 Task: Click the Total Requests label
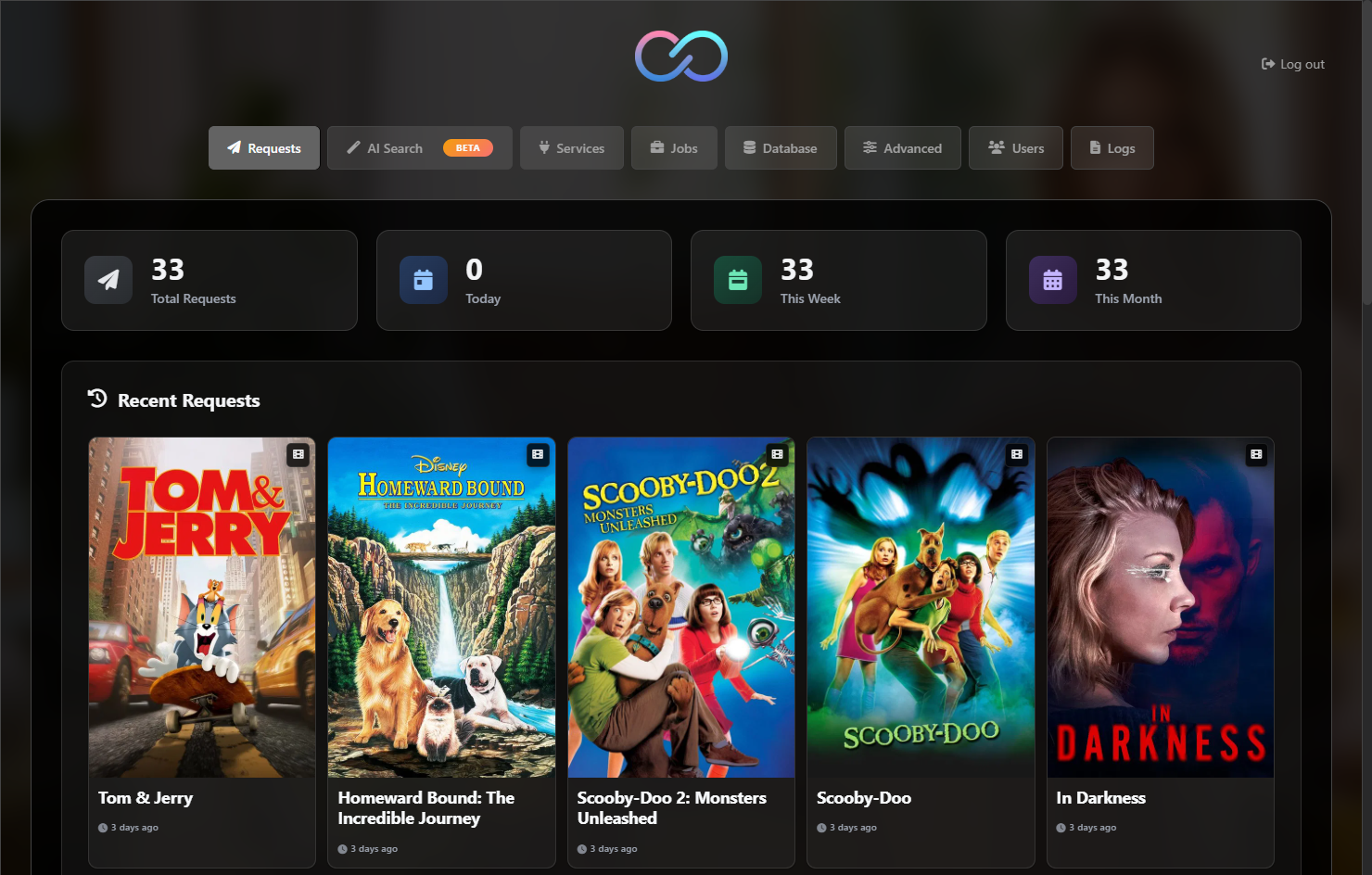(x=194, y=298)
